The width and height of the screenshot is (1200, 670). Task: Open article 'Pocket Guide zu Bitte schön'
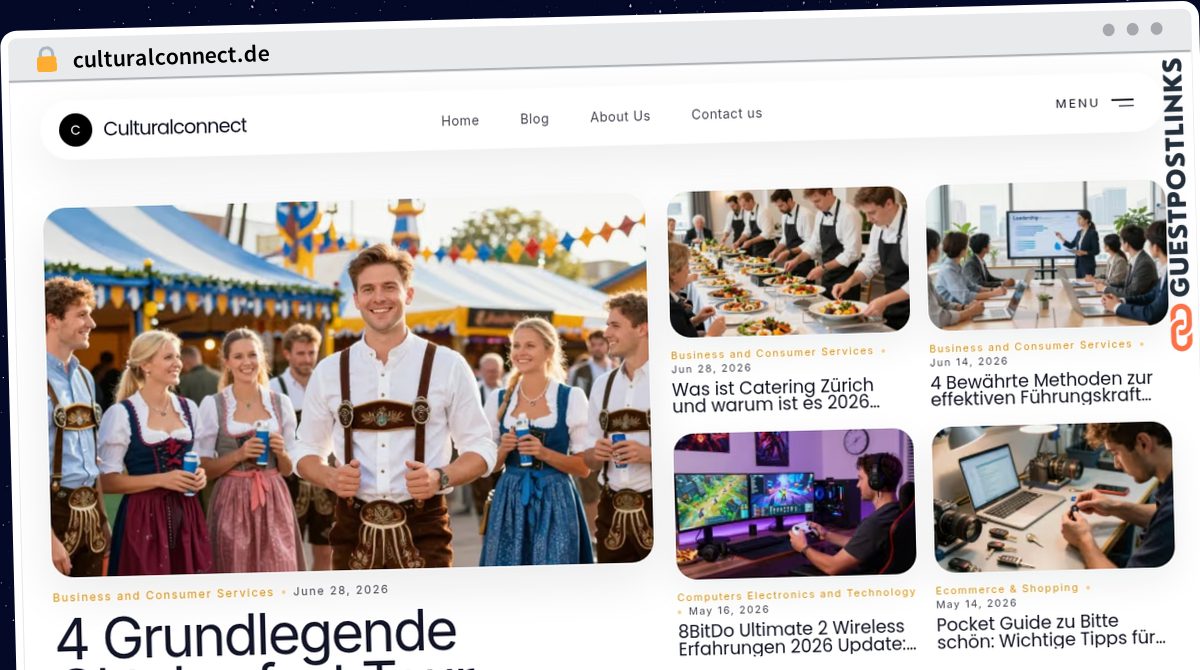1051,630
